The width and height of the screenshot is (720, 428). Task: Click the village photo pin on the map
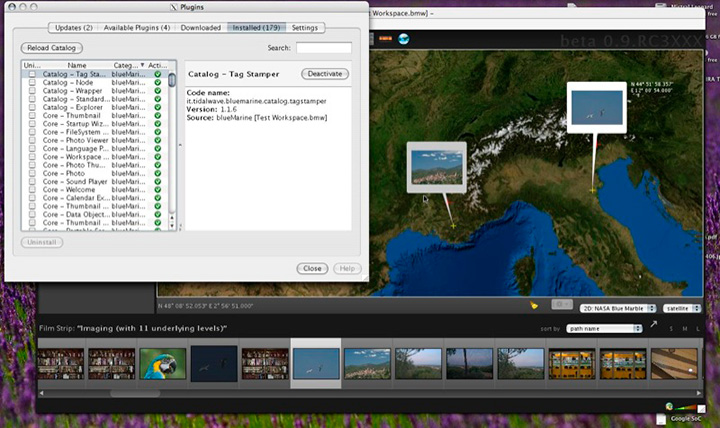click(436, 167)
